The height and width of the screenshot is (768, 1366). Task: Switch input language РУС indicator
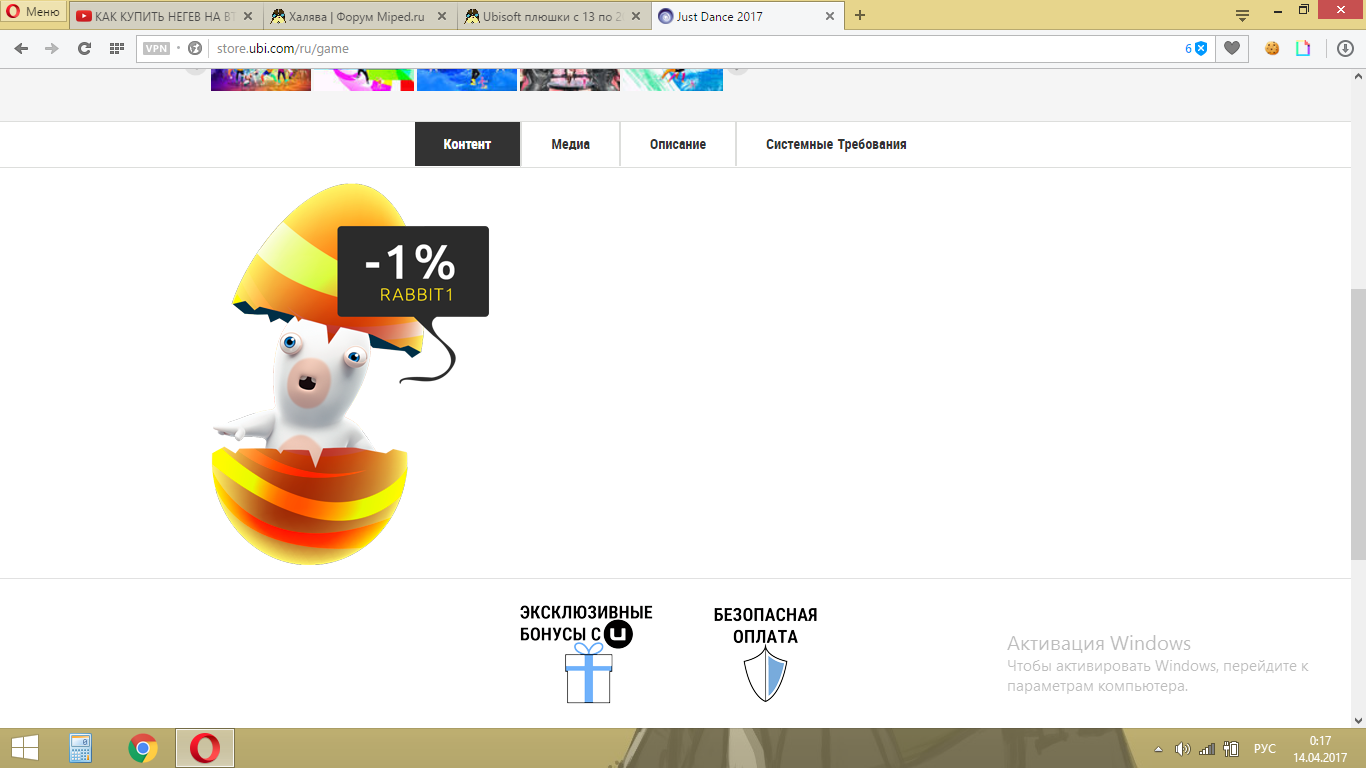tap(1265, 749)
